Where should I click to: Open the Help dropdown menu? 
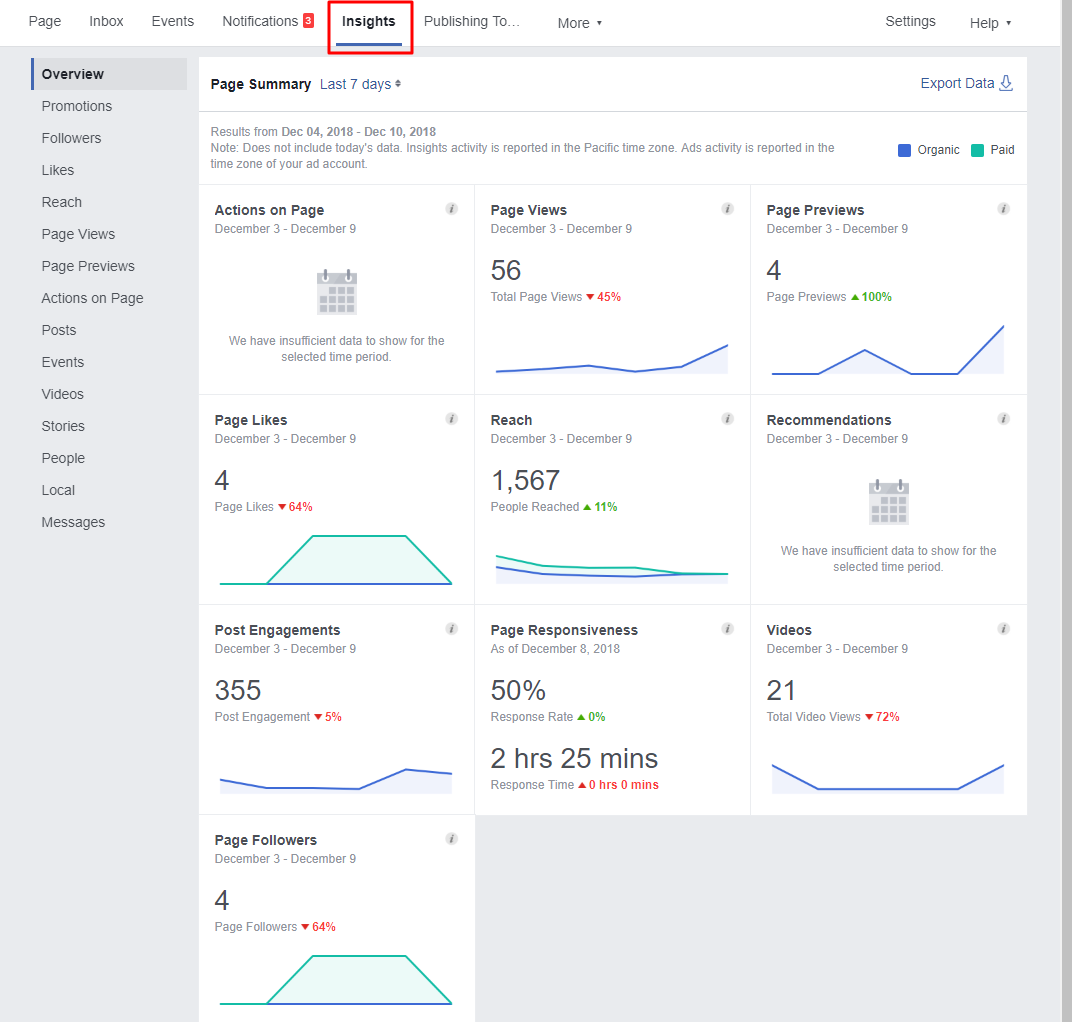(989, 22)
